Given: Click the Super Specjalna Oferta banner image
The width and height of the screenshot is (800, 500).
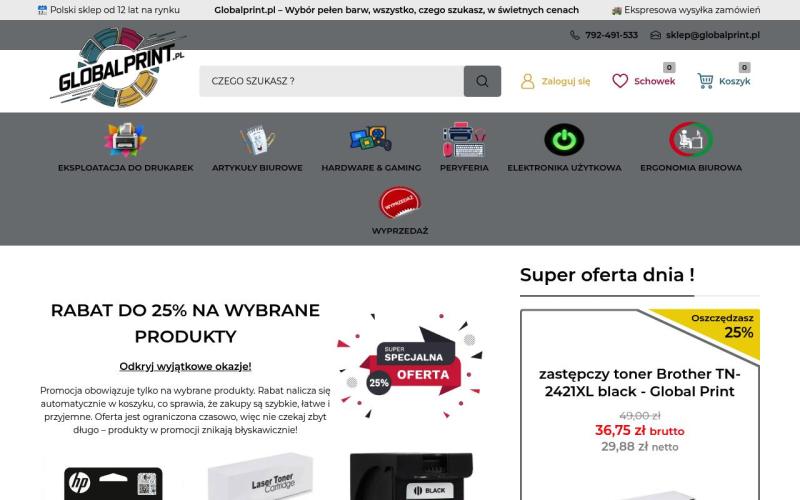Looking at the screenshot, I should [x=410, y=366].
